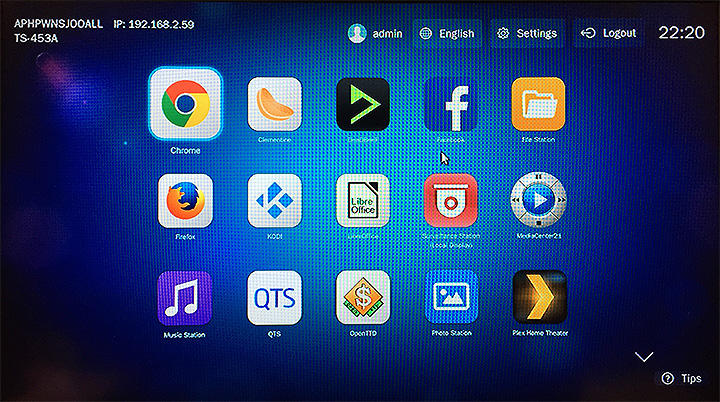The height and width of the screenshot is (402, 720).
Task: Launch the Chrome browser app
Action: click(185, 103)
